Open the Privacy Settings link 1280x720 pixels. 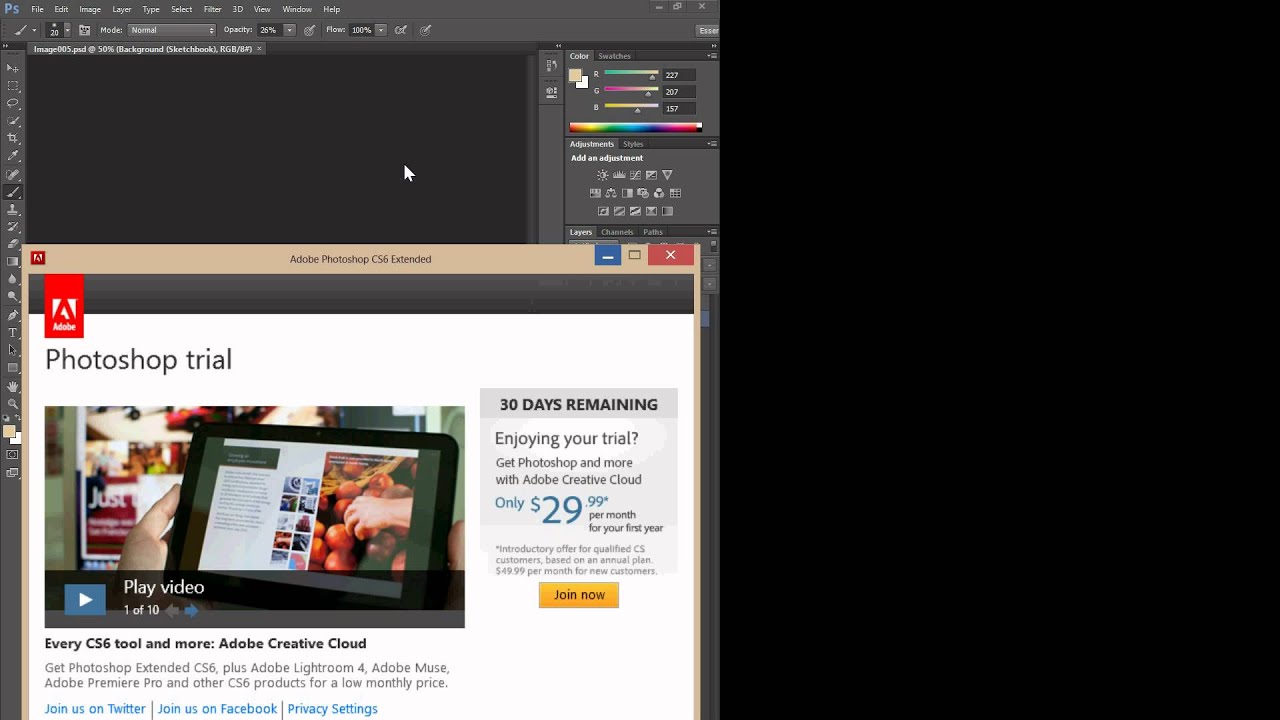click(x=332, y=709)
